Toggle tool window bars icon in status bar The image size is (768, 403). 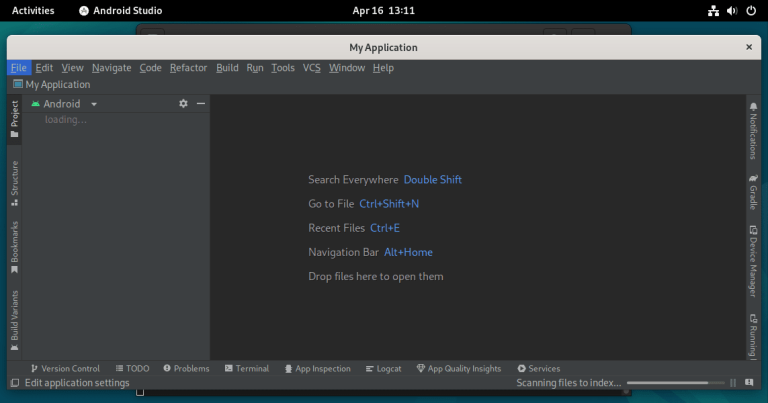(15, 383)
